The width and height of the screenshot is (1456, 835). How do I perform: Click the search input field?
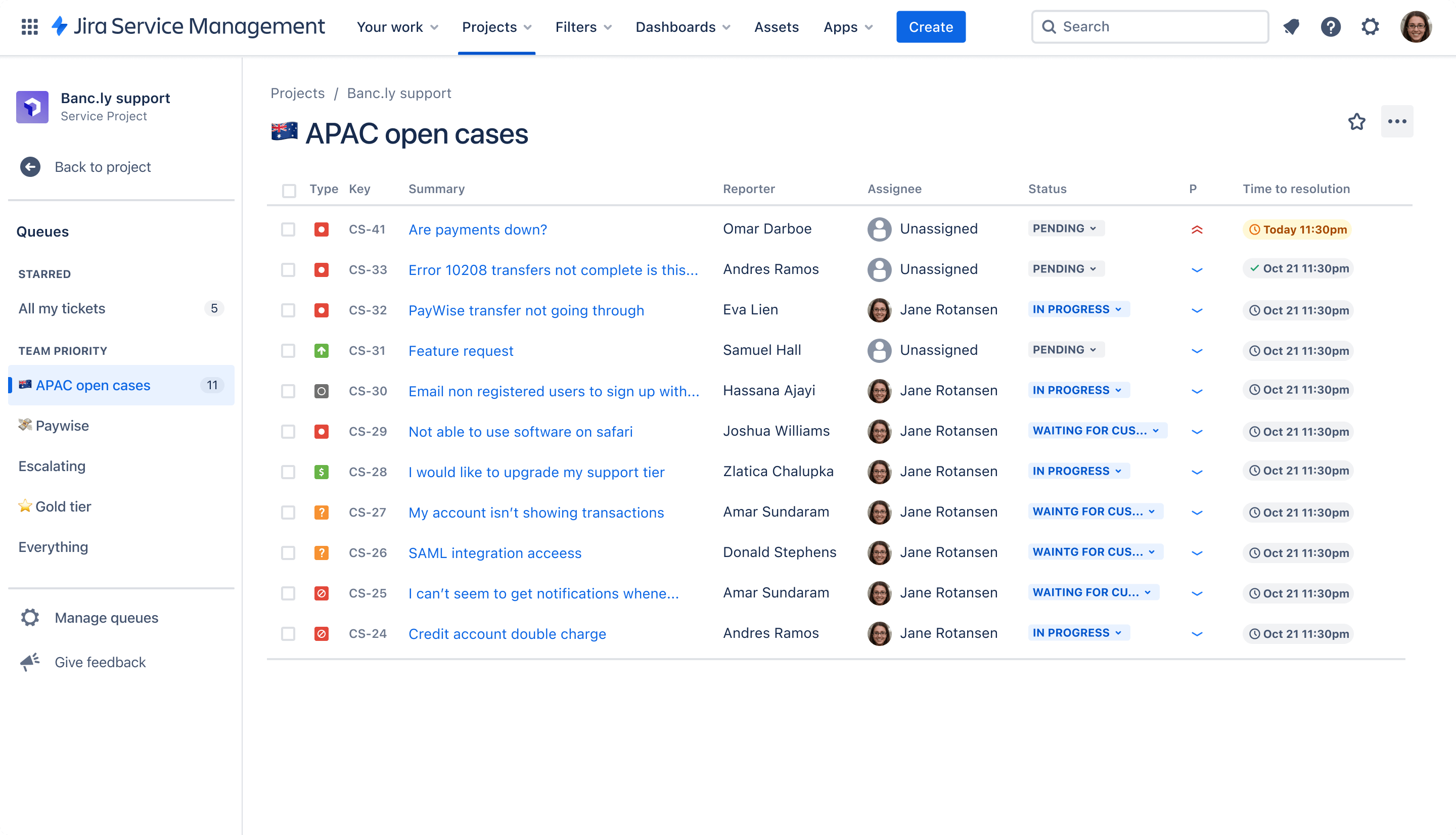(1149, 27)
